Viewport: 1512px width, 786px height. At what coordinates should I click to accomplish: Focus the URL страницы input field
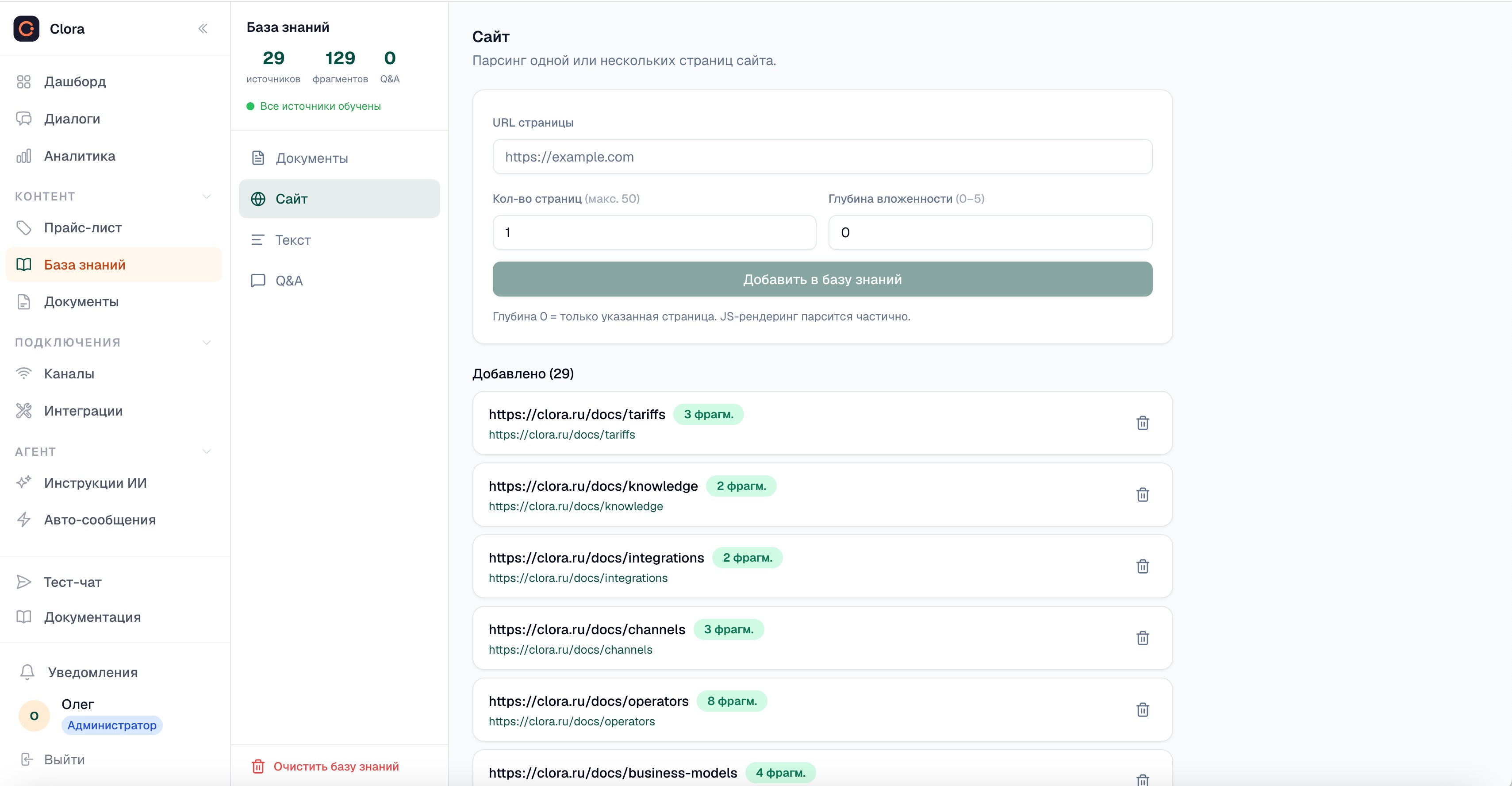coord(822,156)
